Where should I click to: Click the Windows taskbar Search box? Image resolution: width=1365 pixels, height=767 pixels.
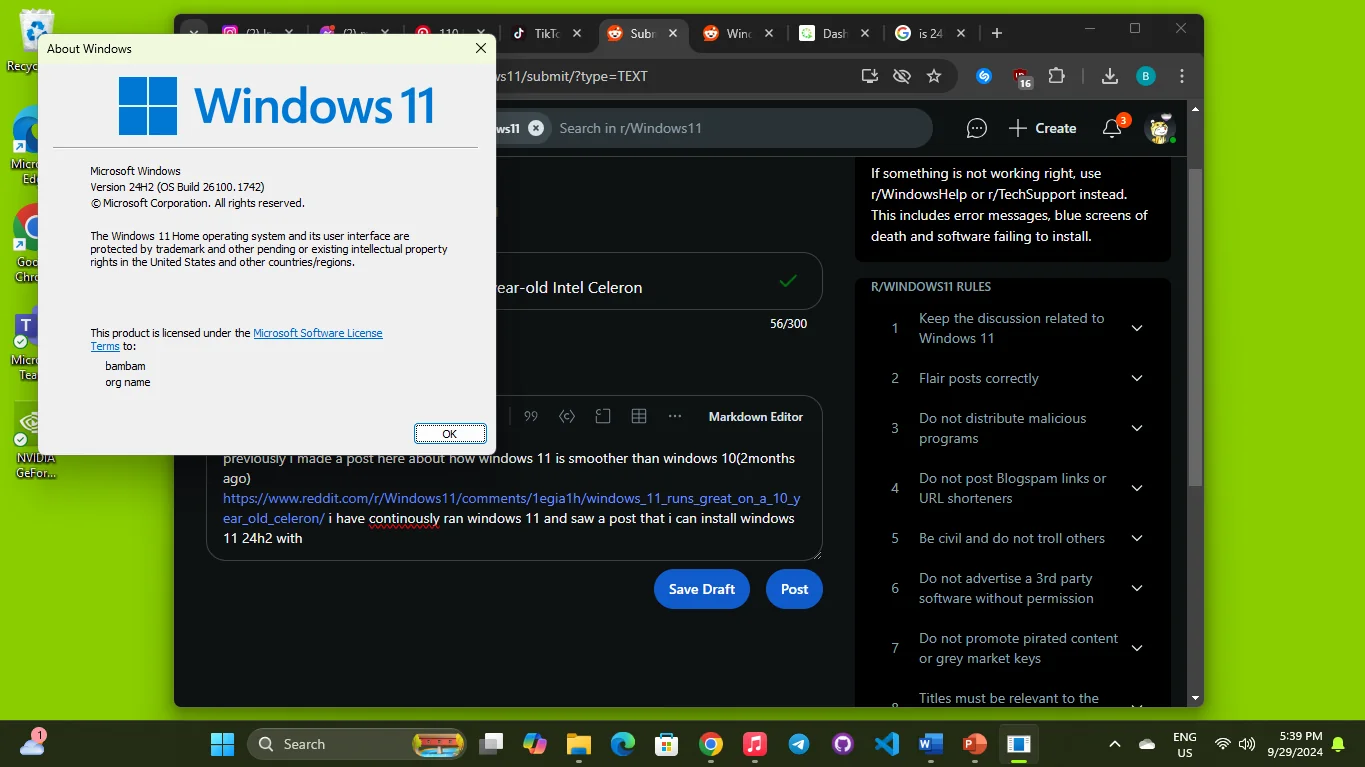356,744
